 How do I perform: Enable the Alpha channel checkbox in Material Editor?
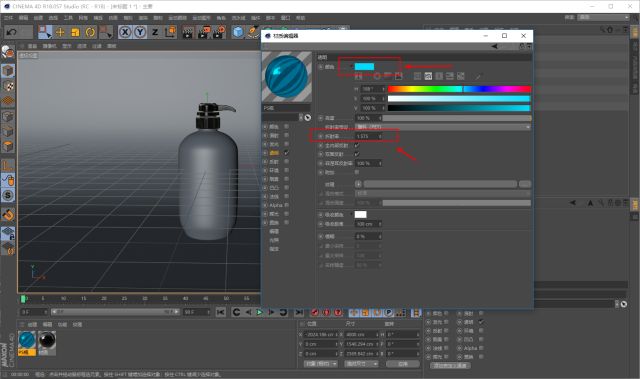pos(287,205)
